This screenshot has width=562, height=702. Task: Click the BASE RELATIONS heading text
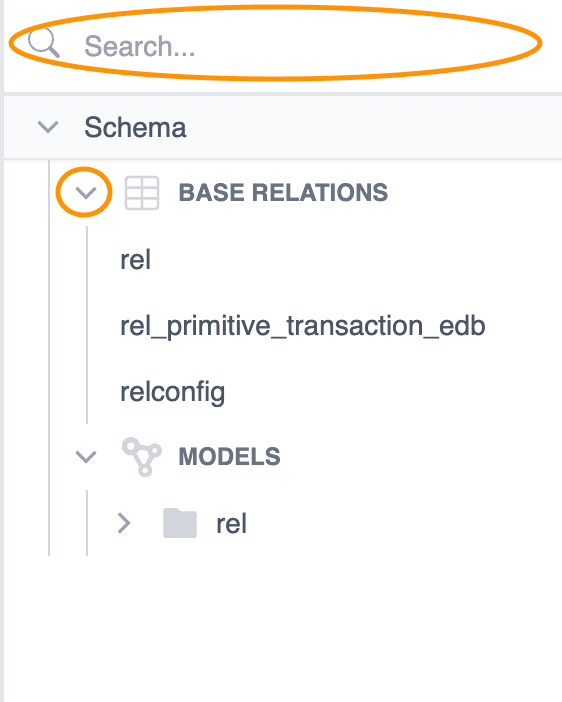[283, 193]
